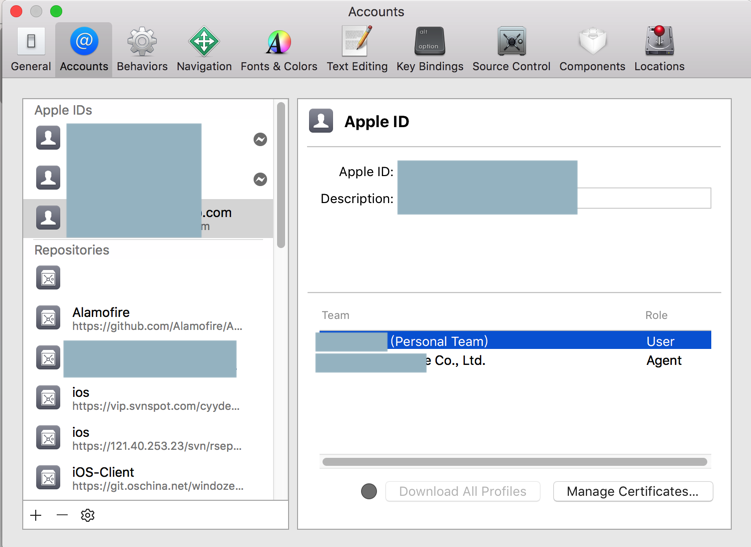Select the Co., Ltd. team row

point(513,360)
